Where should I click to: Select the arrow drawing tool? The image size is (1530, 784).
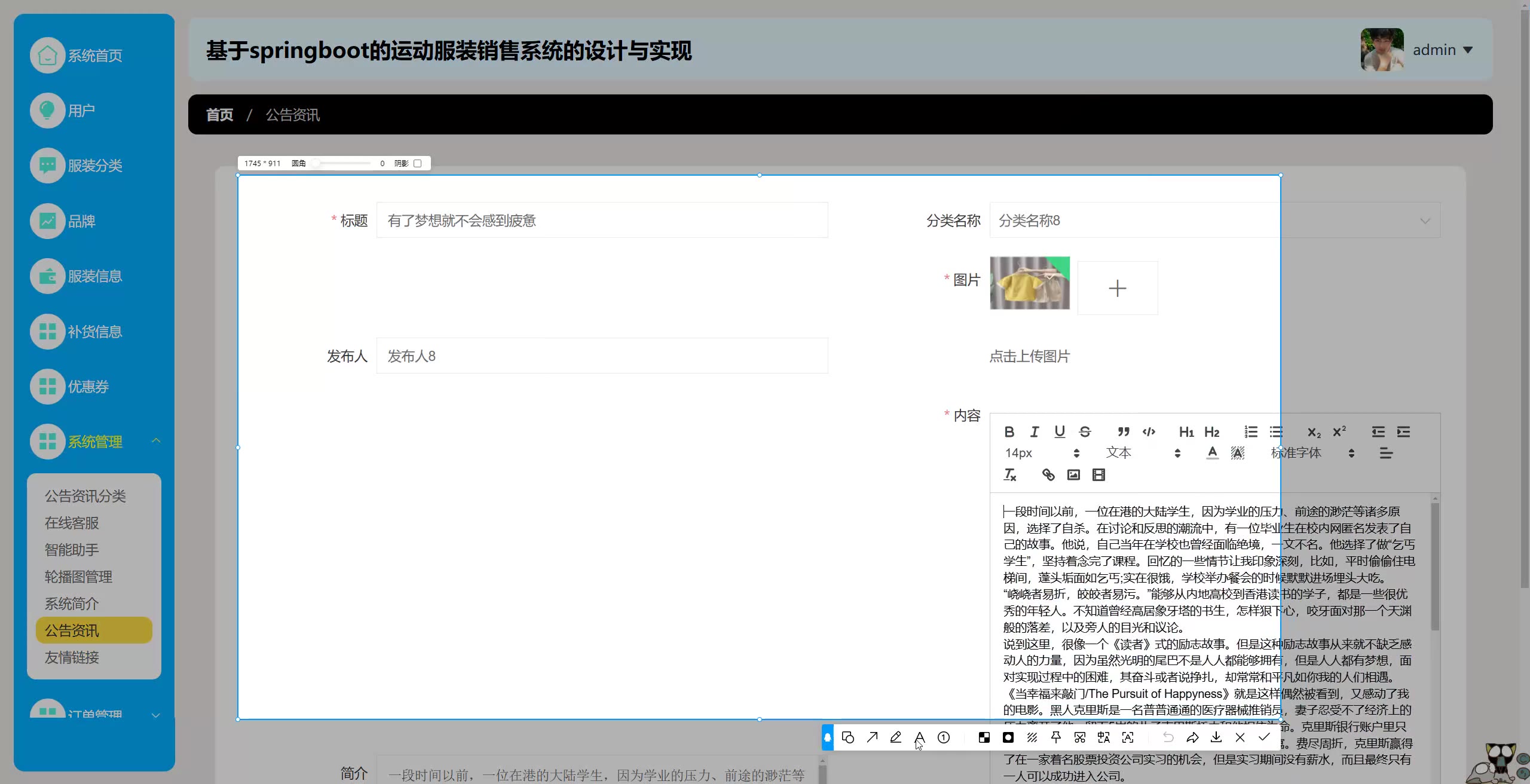872,737
